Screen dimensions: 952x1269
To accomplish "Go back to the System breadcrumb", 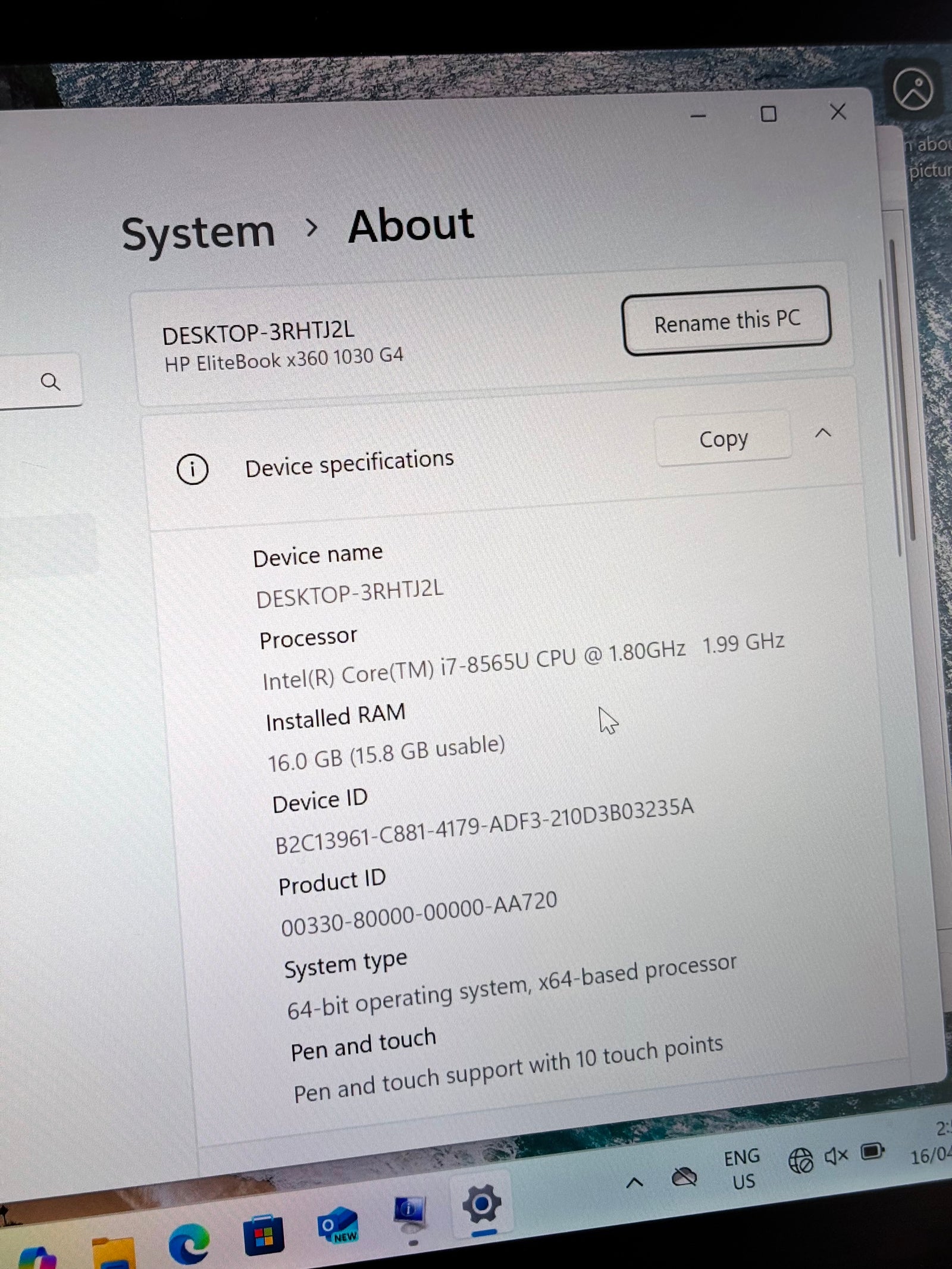I will point(198,233).
